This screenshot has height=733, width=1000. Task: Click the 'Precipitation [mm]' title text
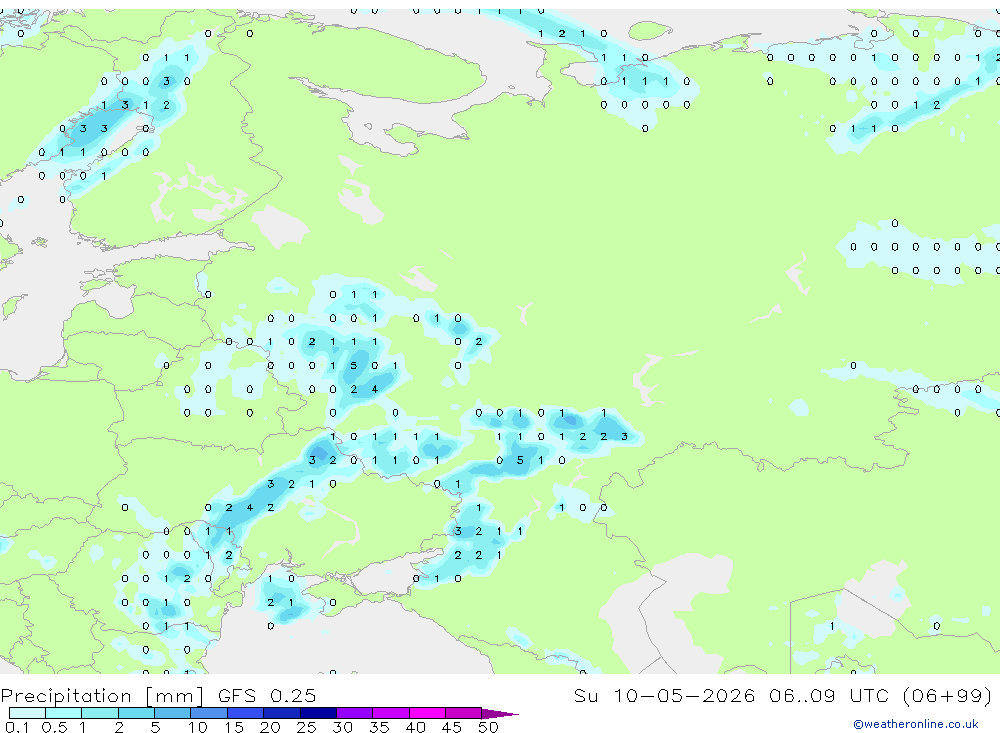[x=102, y=695]
